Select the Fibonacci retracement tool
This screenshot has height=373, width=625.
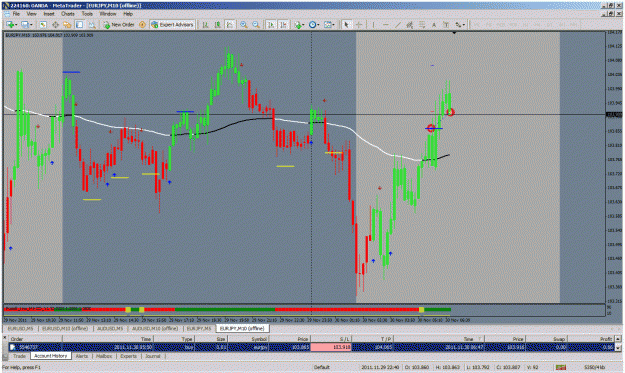click(x=422, y=25)
